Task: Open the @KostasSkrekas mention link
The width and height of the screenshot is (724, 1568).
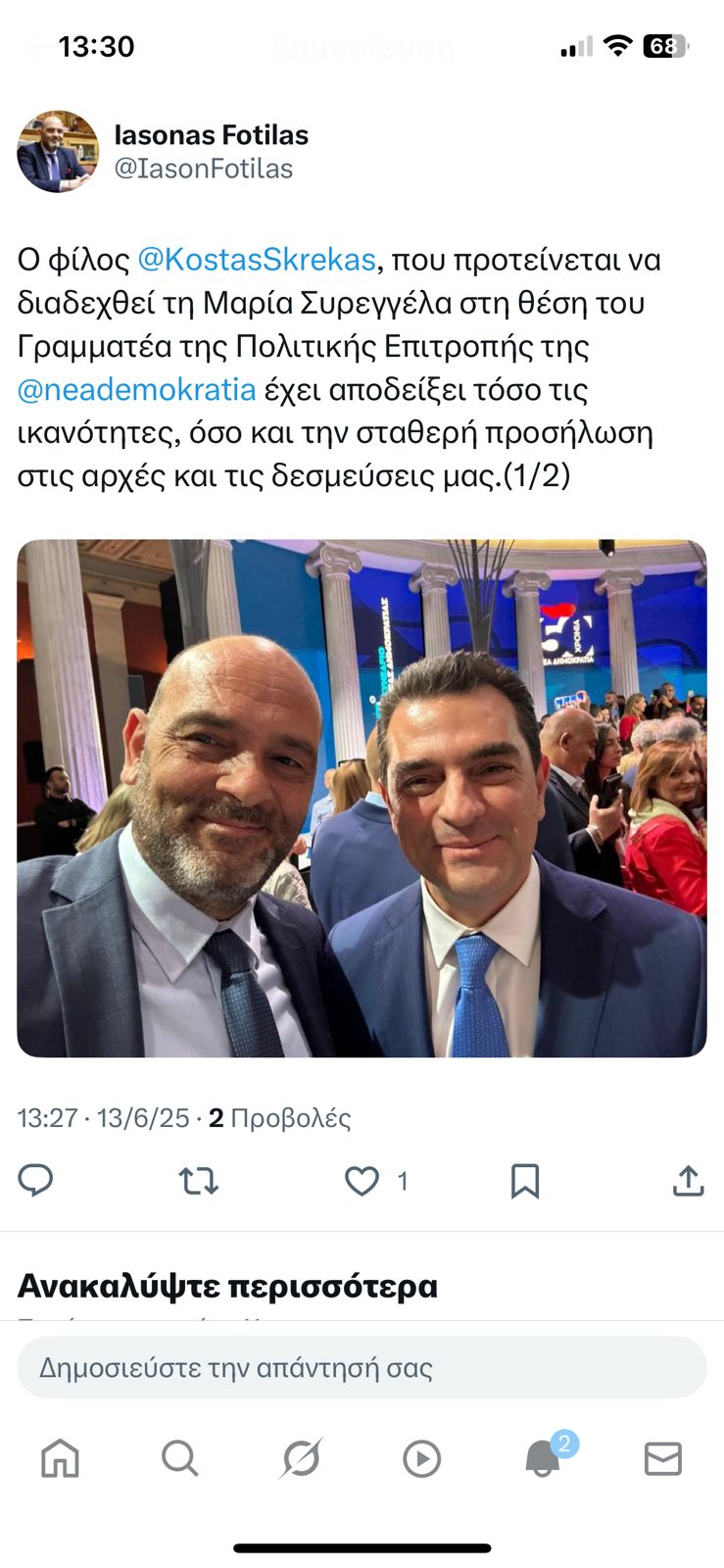Action: pos(257,260)
